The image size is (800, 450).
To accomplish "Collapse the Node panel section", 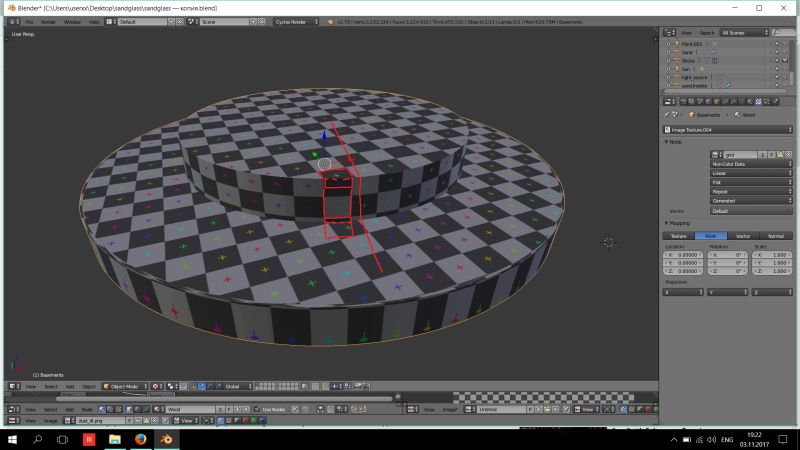I will (673, 142).
